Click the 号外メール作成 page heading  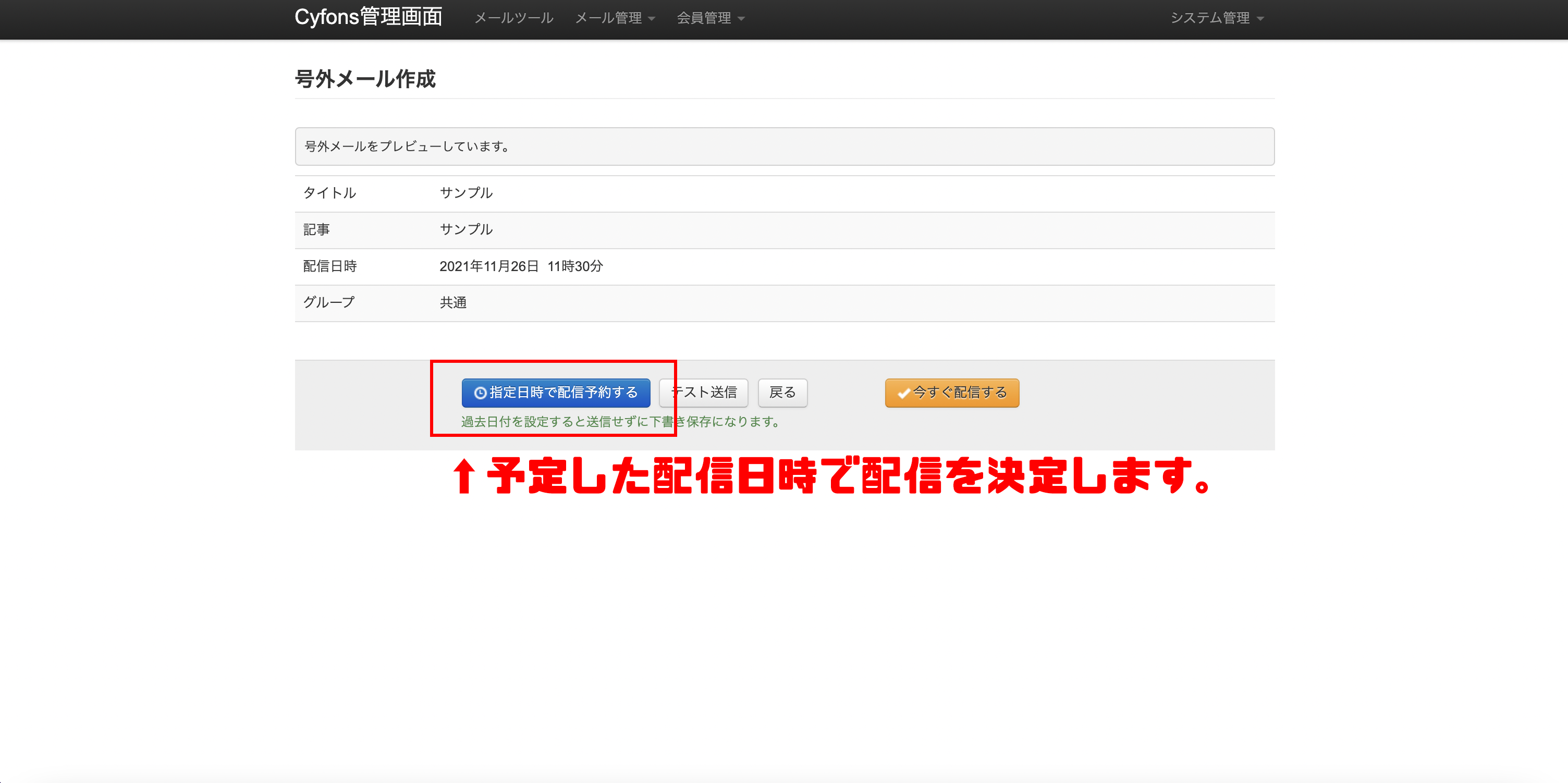pos(365,79)
